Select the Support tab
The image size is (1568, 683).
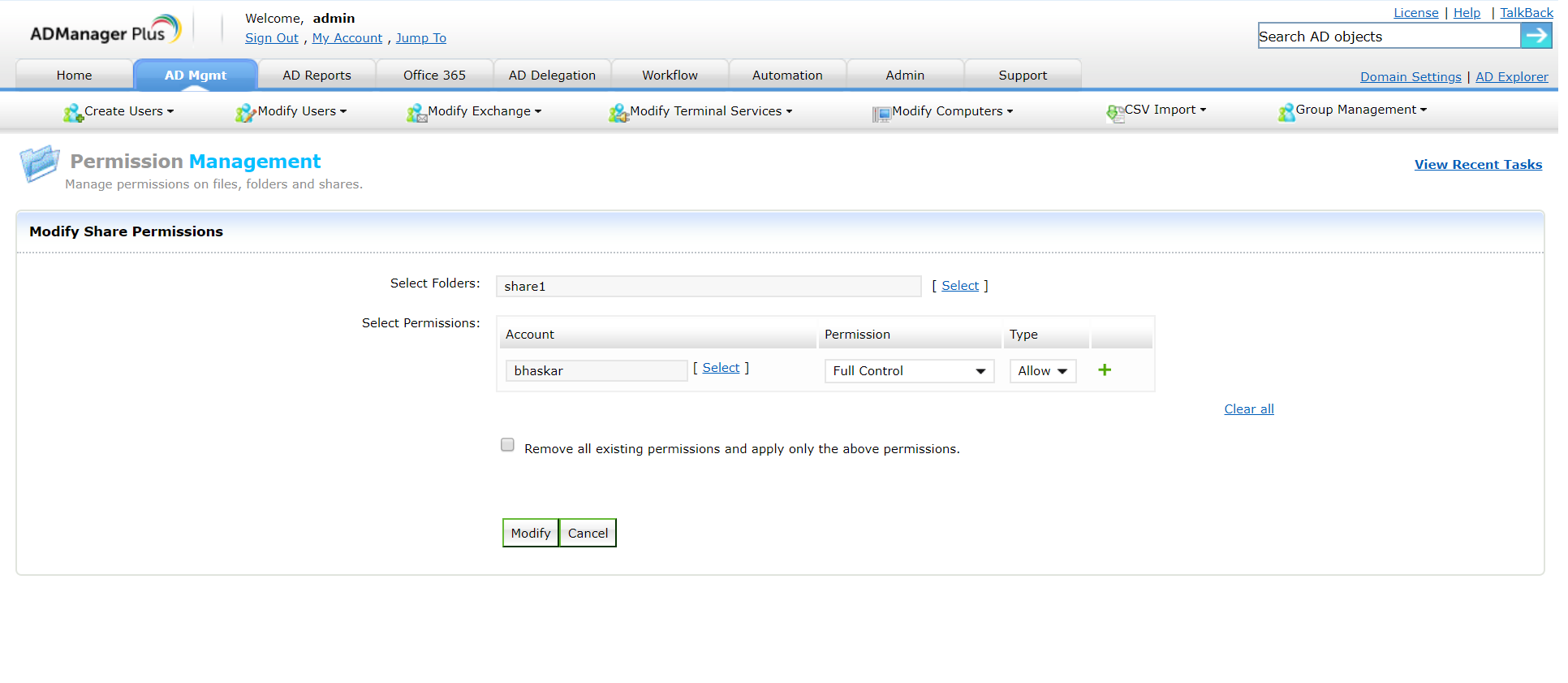(1023, 75)
